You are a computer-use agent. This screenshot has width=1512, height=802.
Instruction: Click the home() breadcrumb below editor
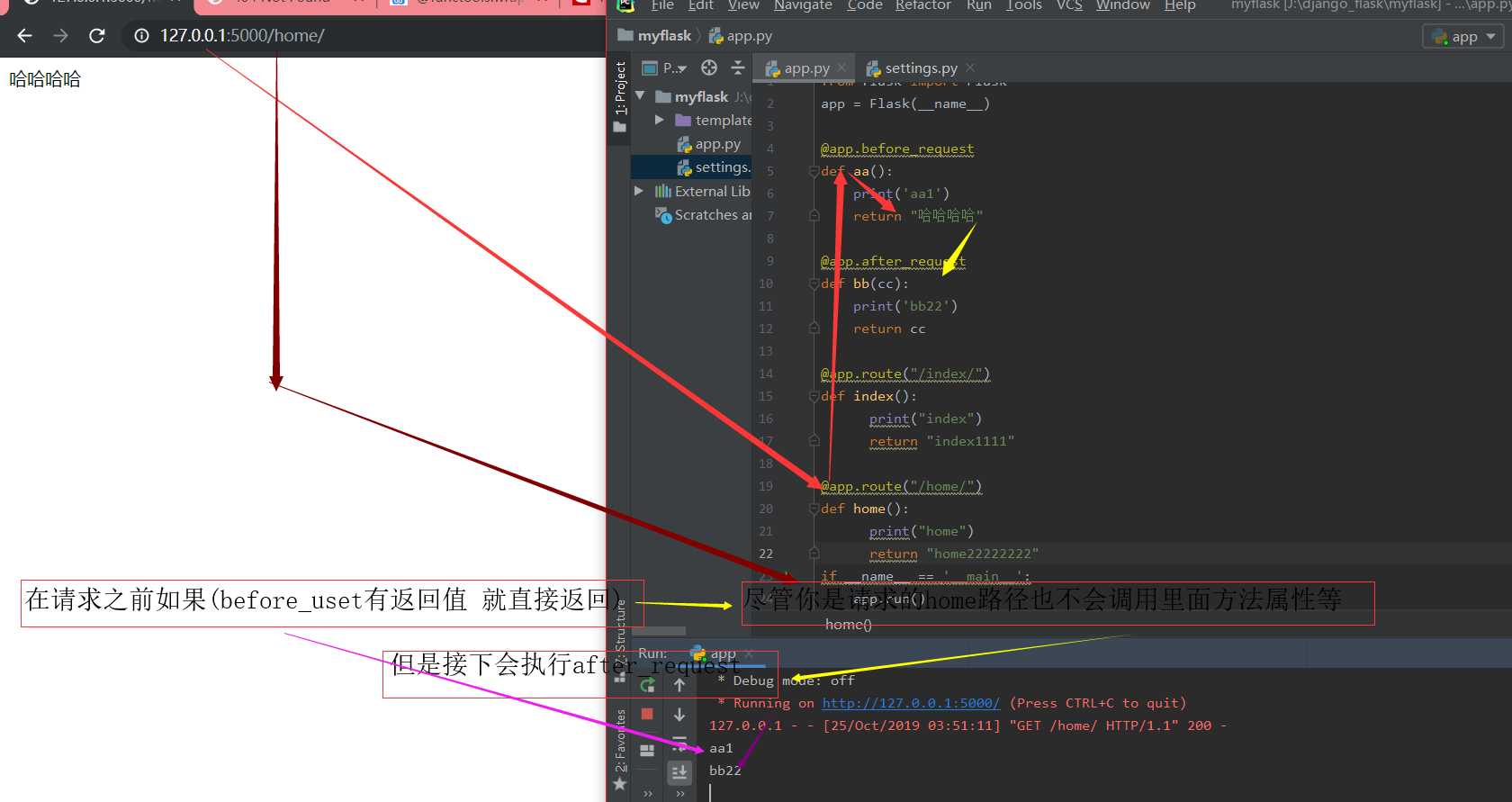click(848, 625)
